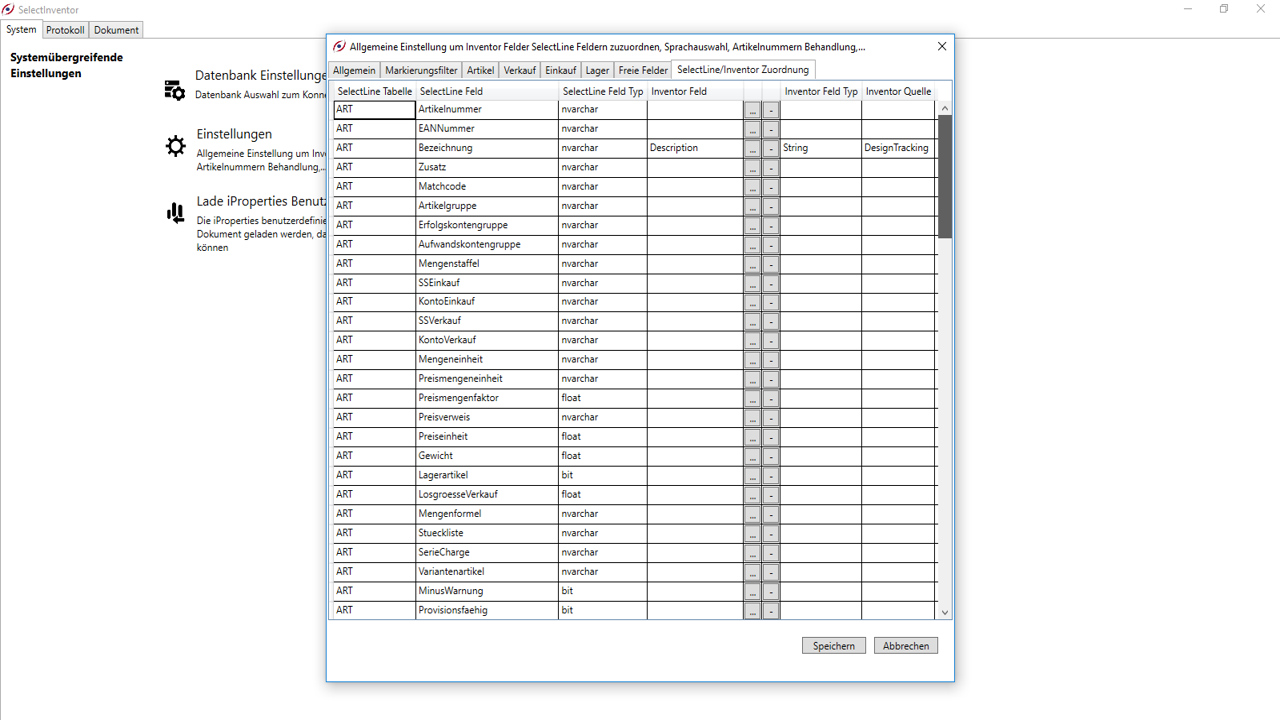The image size is (1280, 720).
Task: Click the ... button in Matchcode row
Action: [x=753, y=187]
